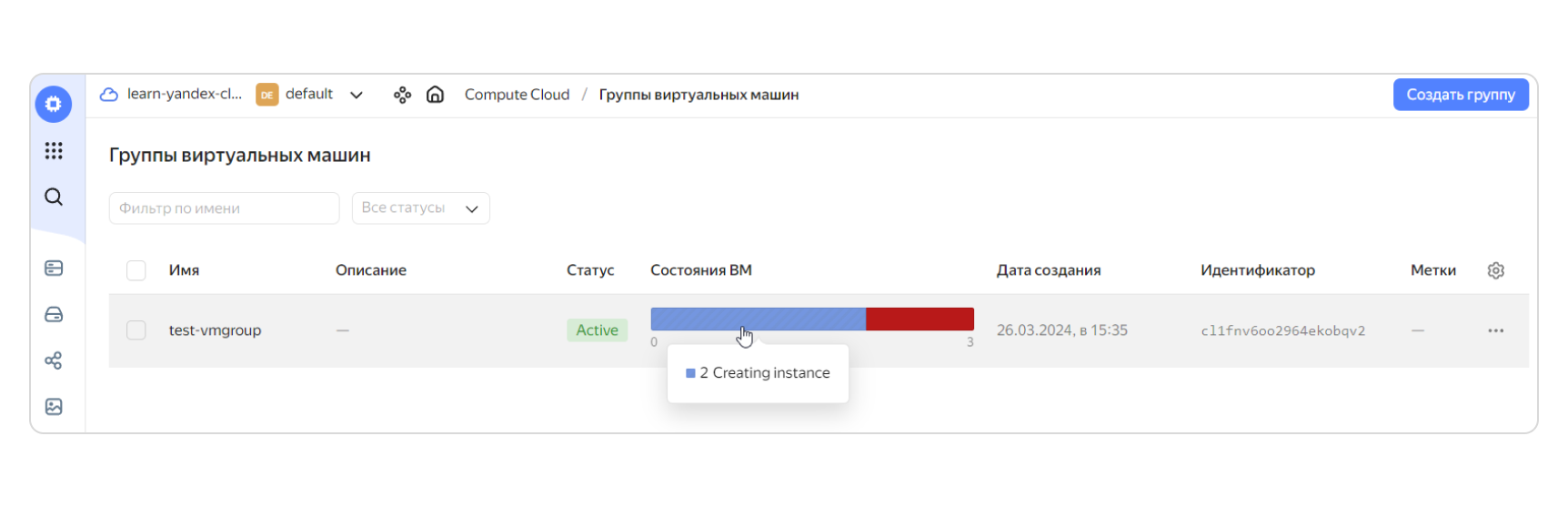Click the 'Создать группу' button
The width and height of the screenshot is (1568, 507).
coord(1461,95)
